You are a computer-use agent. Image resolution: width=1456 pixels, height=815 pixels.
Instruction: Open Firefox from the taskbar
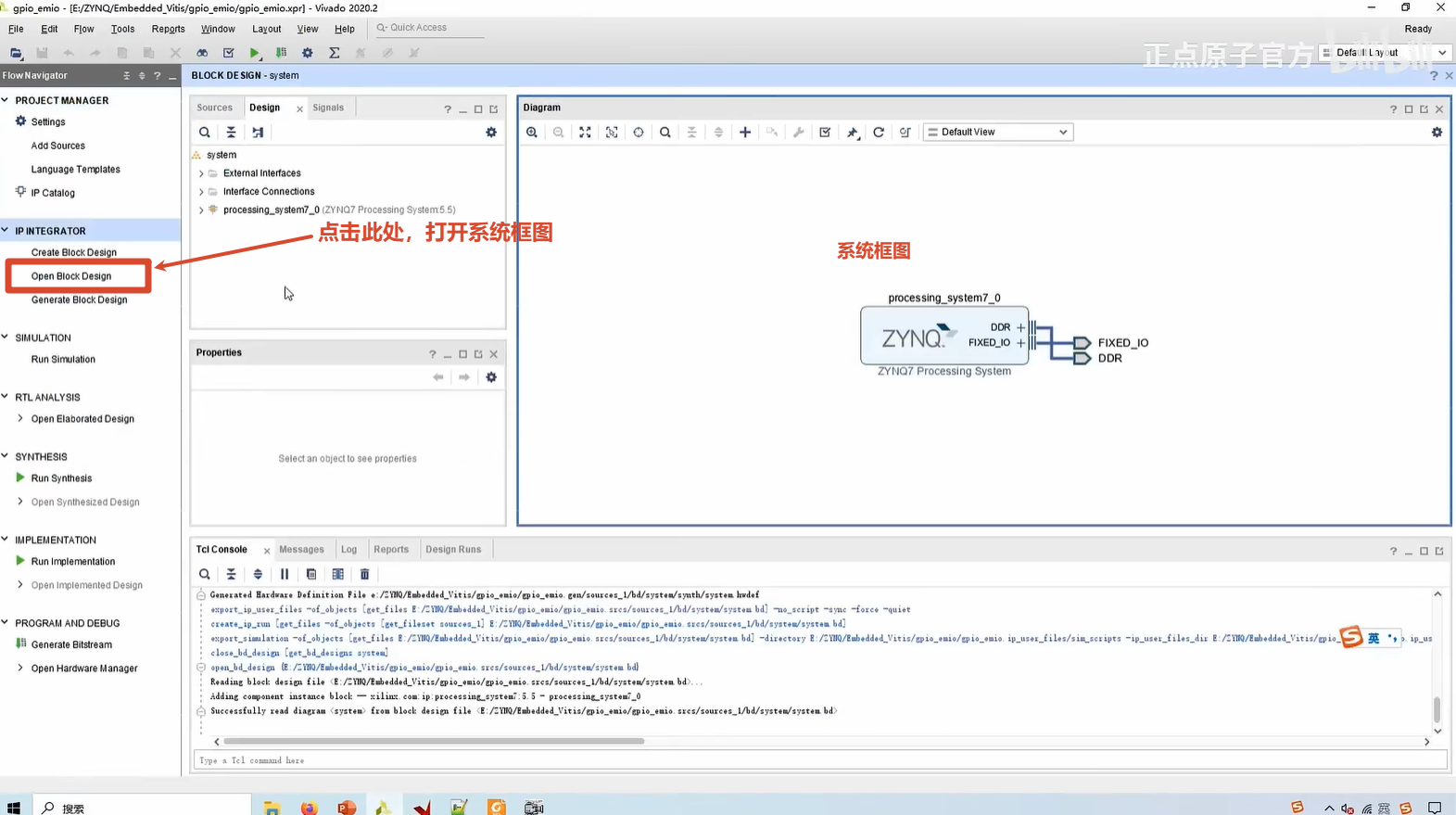coord(309,808)
